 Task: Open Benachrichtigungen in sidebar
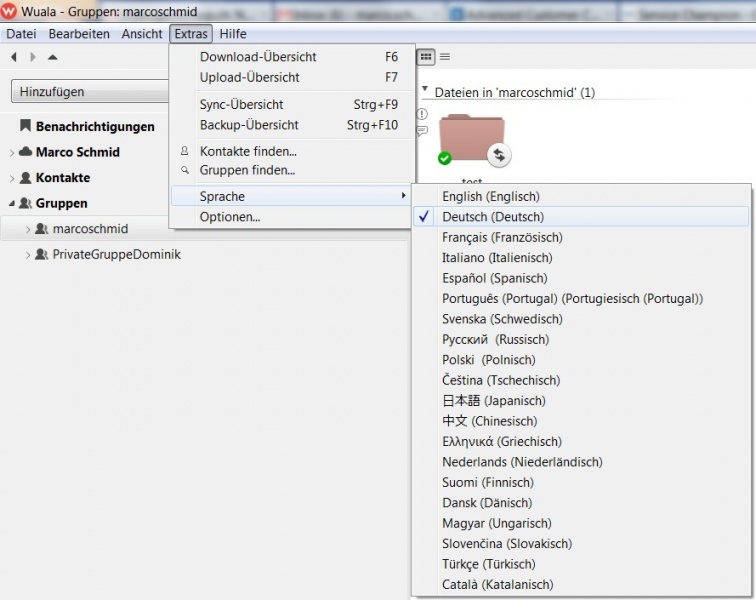pyautogui.click(x=95, y=126)
